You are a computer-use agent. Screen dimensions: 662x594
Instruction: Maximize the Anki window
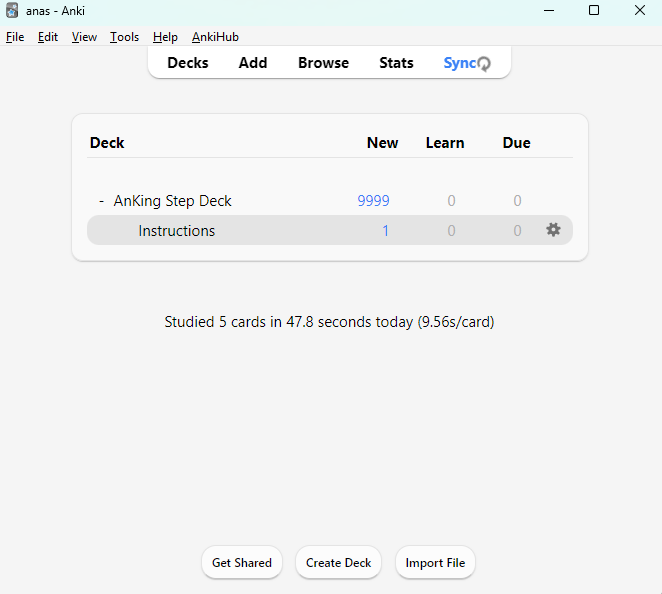[594, 11]
